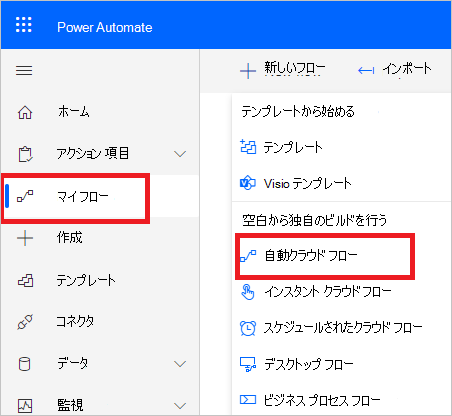Select データ in the sidebar
This screenshot has width=452, height=416.
(72, 363)
